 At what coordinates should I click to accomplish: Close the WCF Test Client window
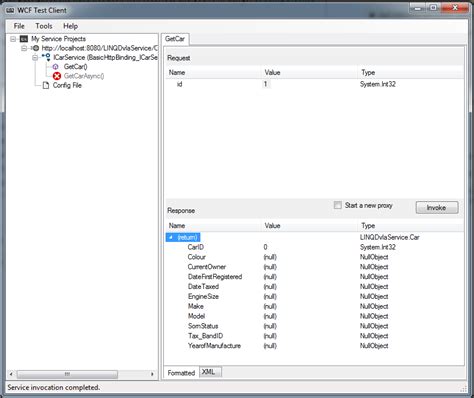(455, 8)
